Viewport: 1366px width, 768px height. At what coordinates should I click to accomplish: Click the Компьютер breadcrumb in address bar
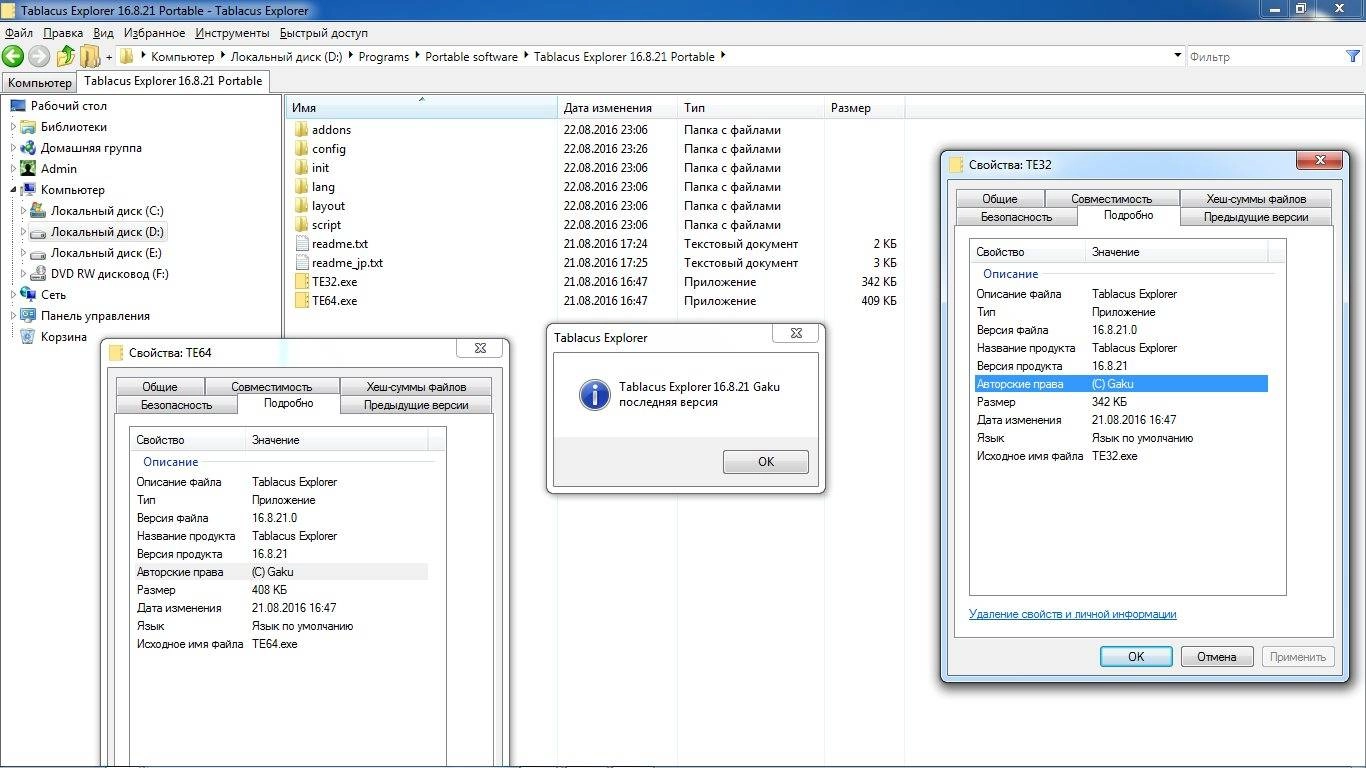(x=182, y=56)
